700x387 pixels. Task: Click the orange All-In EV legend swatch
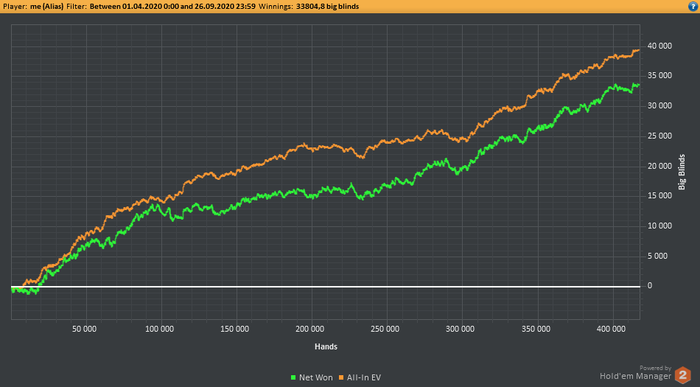341,378
